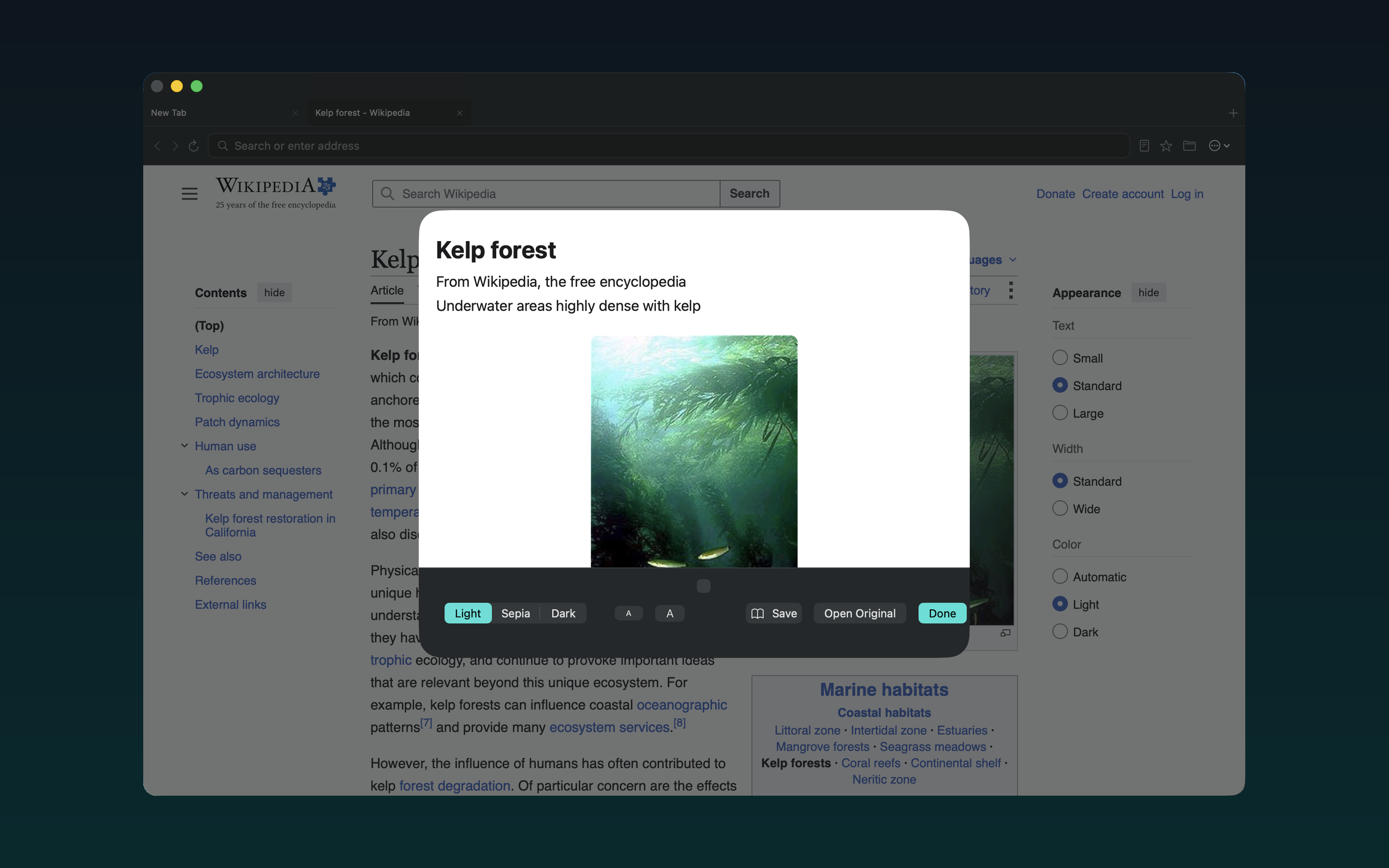Viewport: 1389px width, 868px height.
Task: Select the Light color radio in Appearance
Action: point(1060,604)
